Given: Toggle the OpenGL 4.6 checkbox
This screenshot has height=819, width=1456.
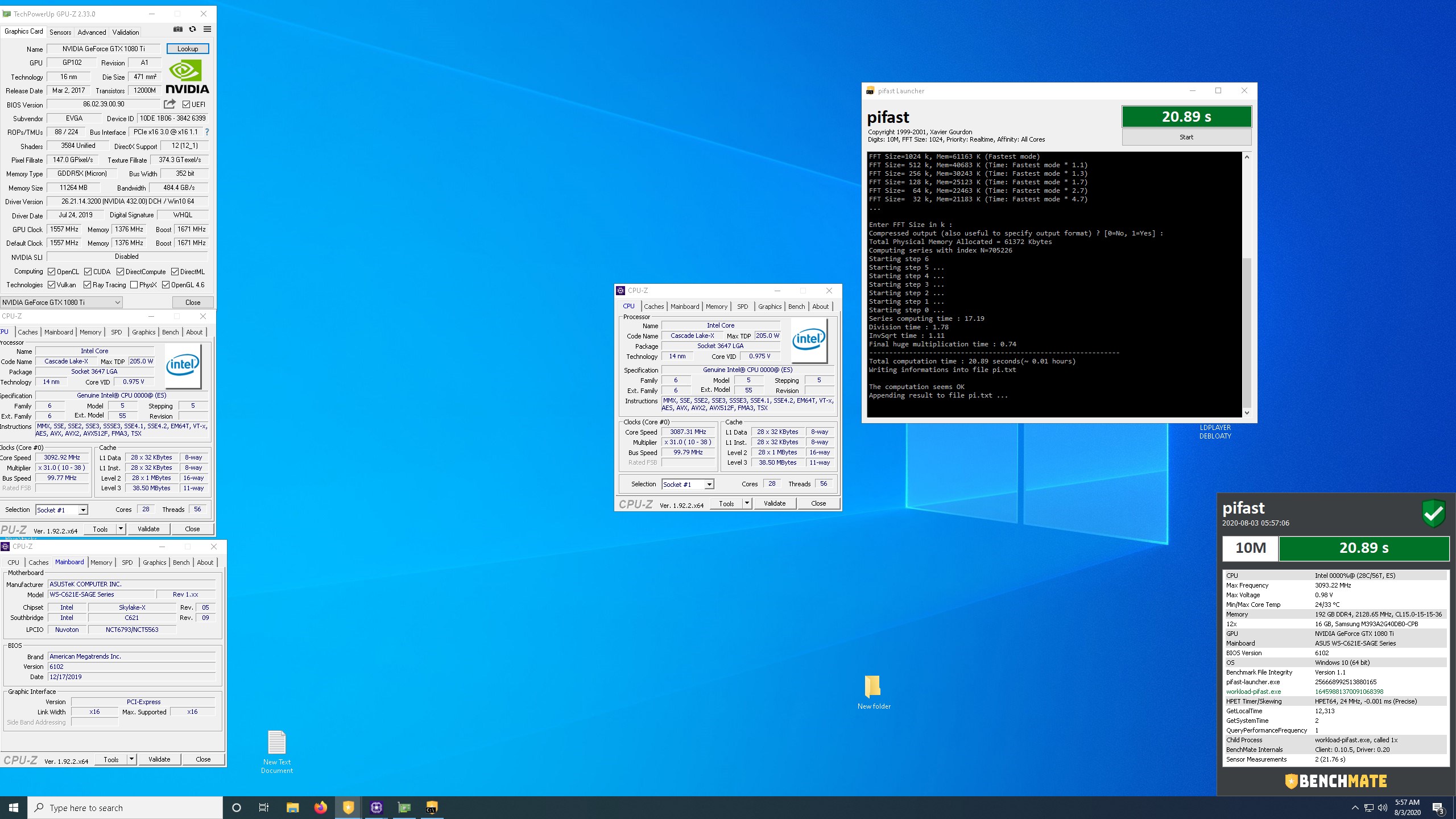Looking at the screenshot, I should pyautogui.click(x=166, y=285).
